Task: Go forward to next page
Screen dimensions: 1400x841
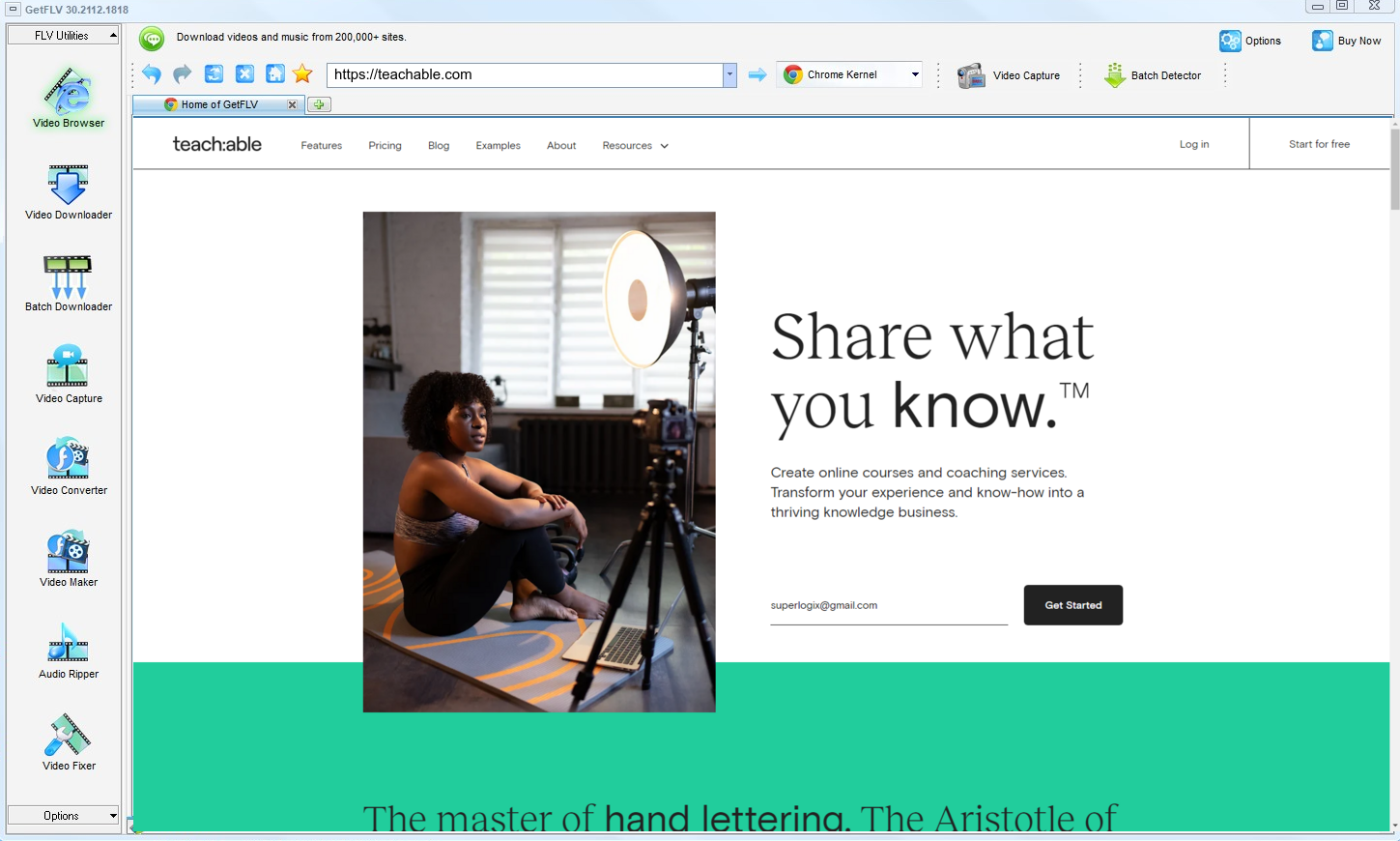Action: coord(183,74)
